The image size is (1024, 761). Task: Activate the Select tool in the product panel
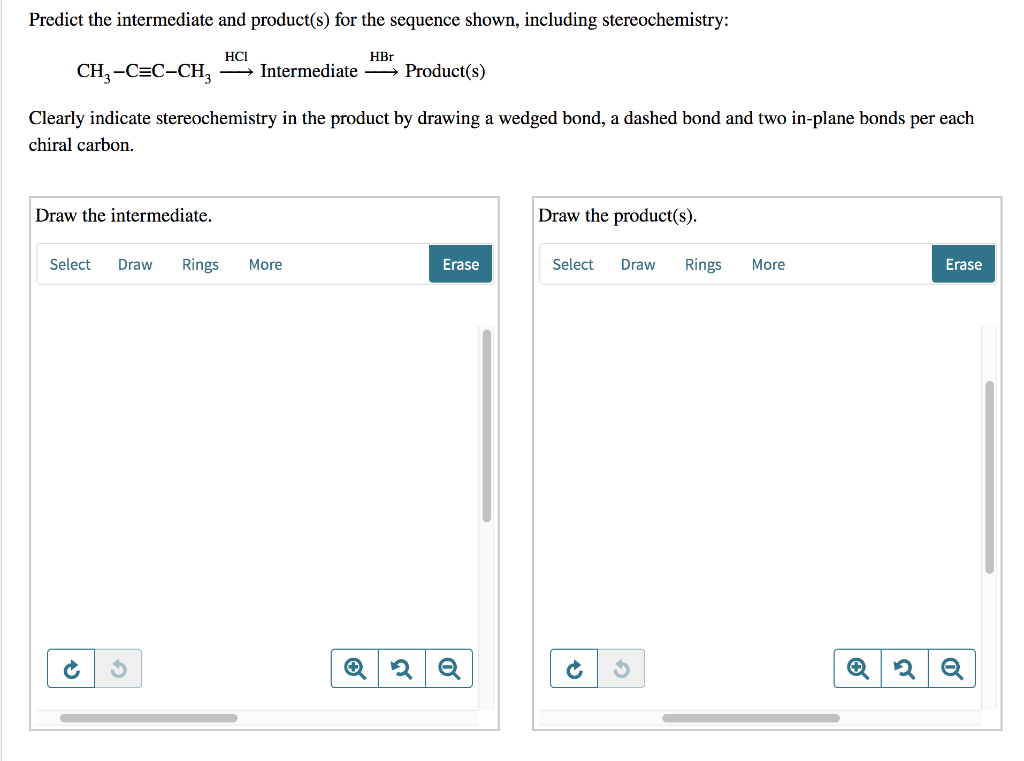(x=572, y=264)
